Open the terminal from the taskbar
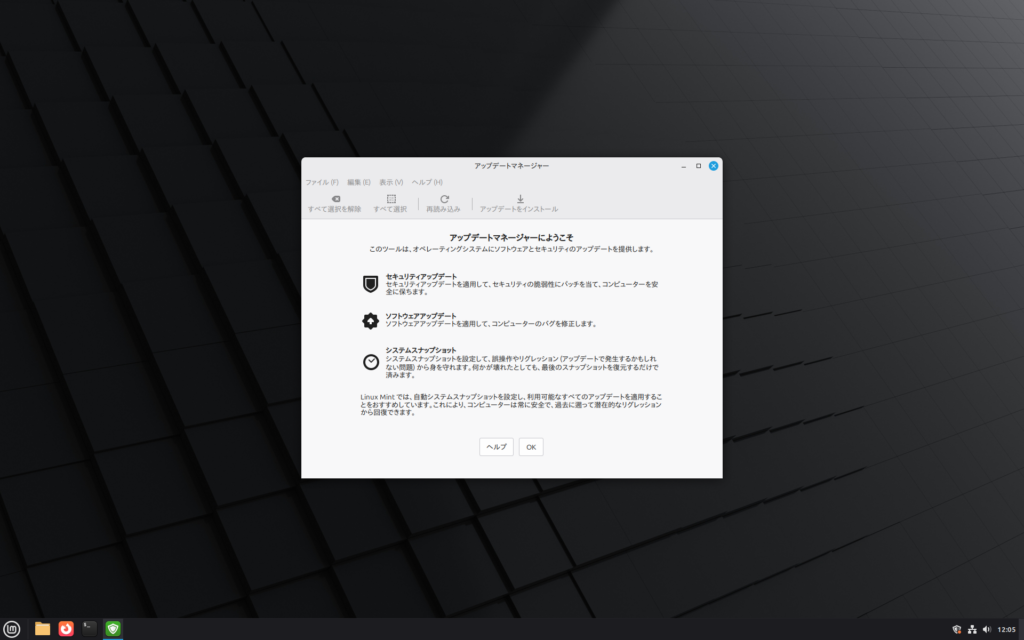 tap(90, 629)
